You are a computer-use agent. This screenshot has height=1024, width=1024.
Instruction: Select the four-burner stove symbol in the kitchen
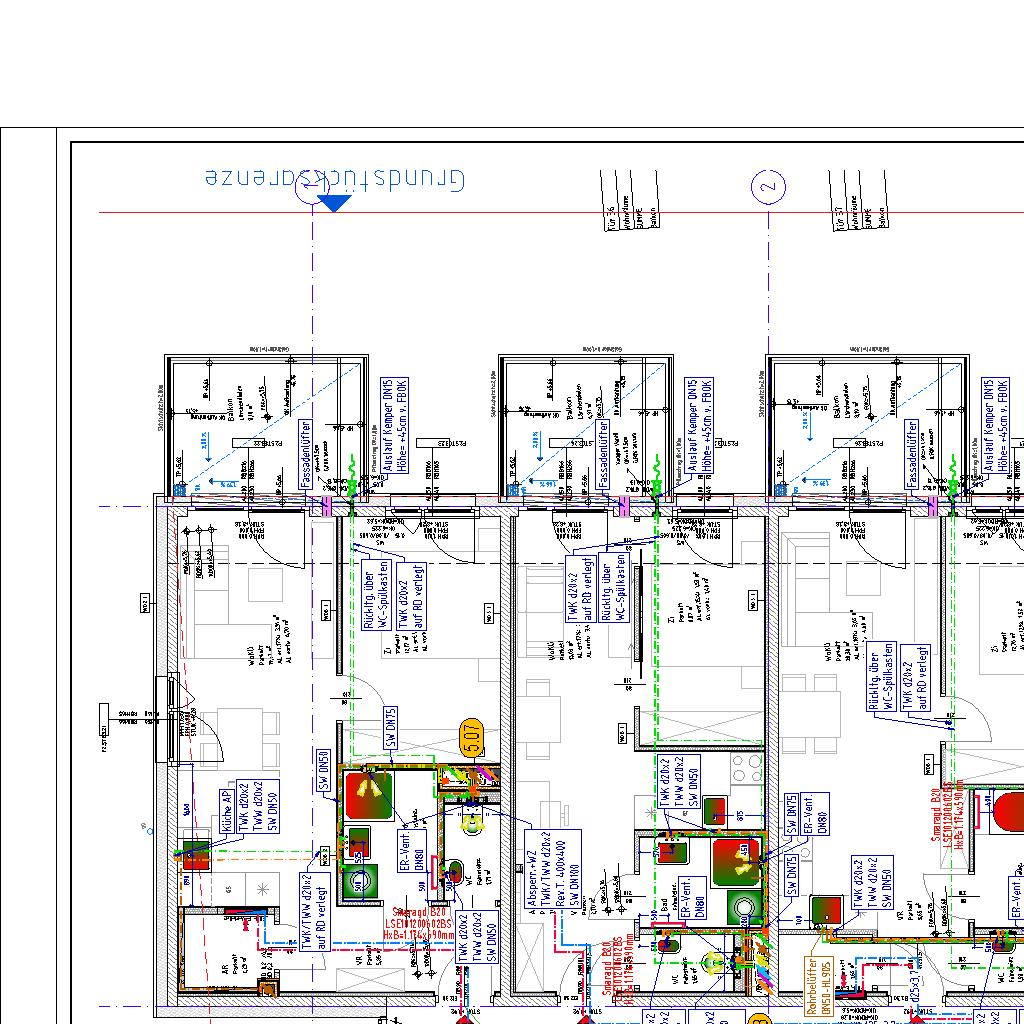[745, 768]
